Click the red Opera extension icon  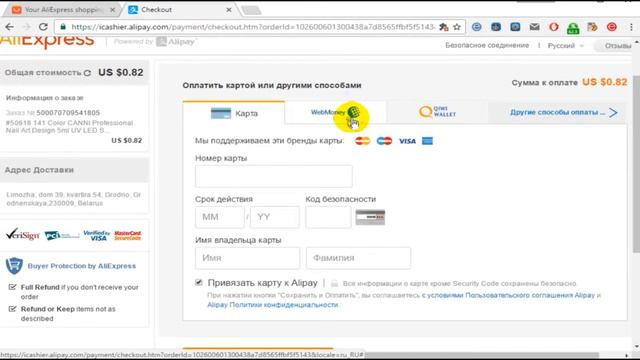point(553,27)
